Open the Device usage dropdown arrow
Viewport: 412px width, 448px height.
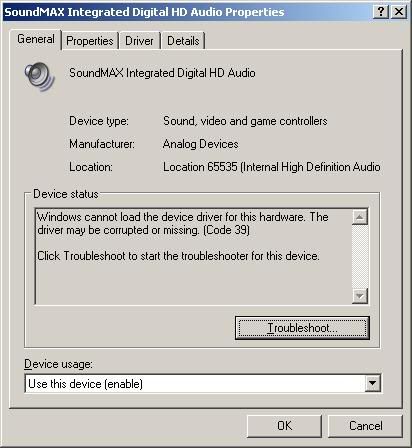pyautogui.click(x=372, y=383)
